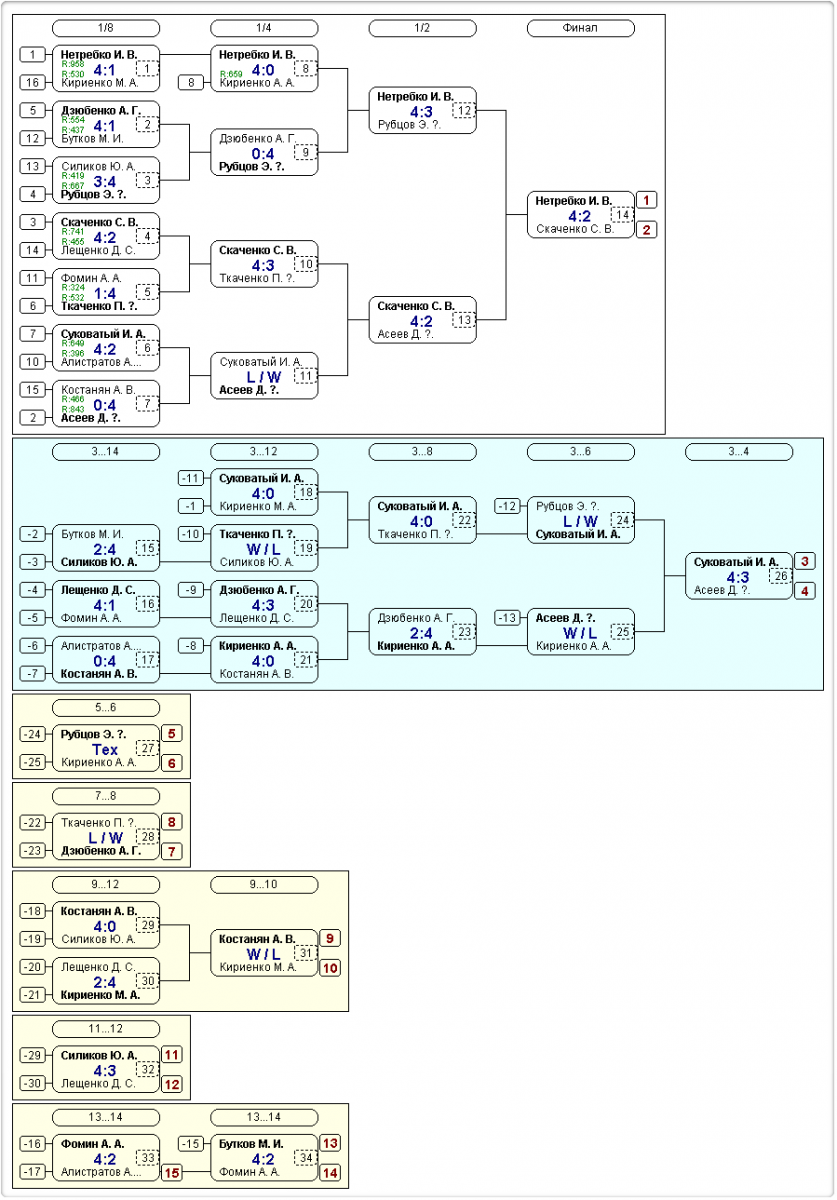Select the "Финал" round header
Viewport: 837px width, 1200px height.
tap(581, 28)
